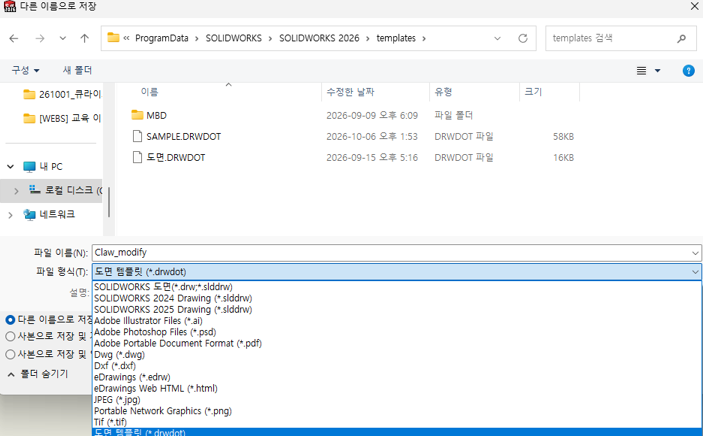Collapse folders with 폴더 숨기기

point(38,374)
